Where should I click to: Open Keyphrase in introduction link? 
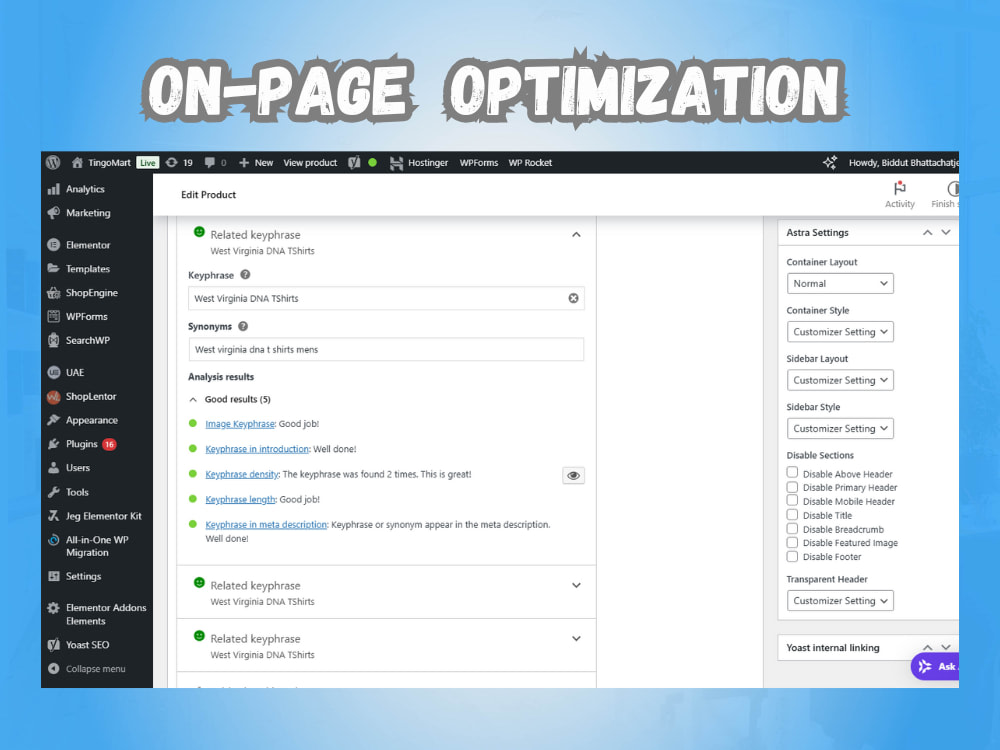click(x=257, y=449)
